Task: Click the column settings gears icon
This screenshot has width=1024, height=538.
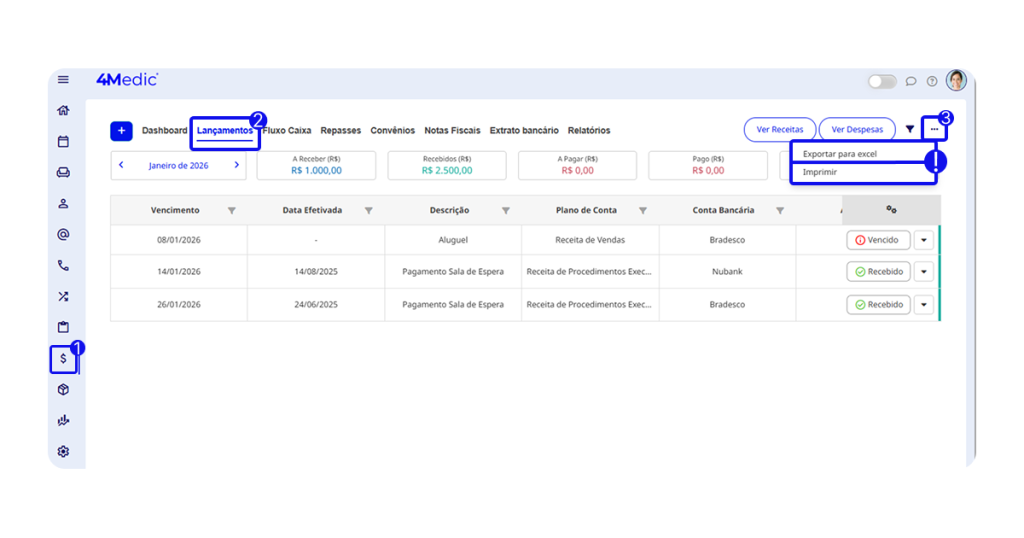Action: tap(891, 210)
